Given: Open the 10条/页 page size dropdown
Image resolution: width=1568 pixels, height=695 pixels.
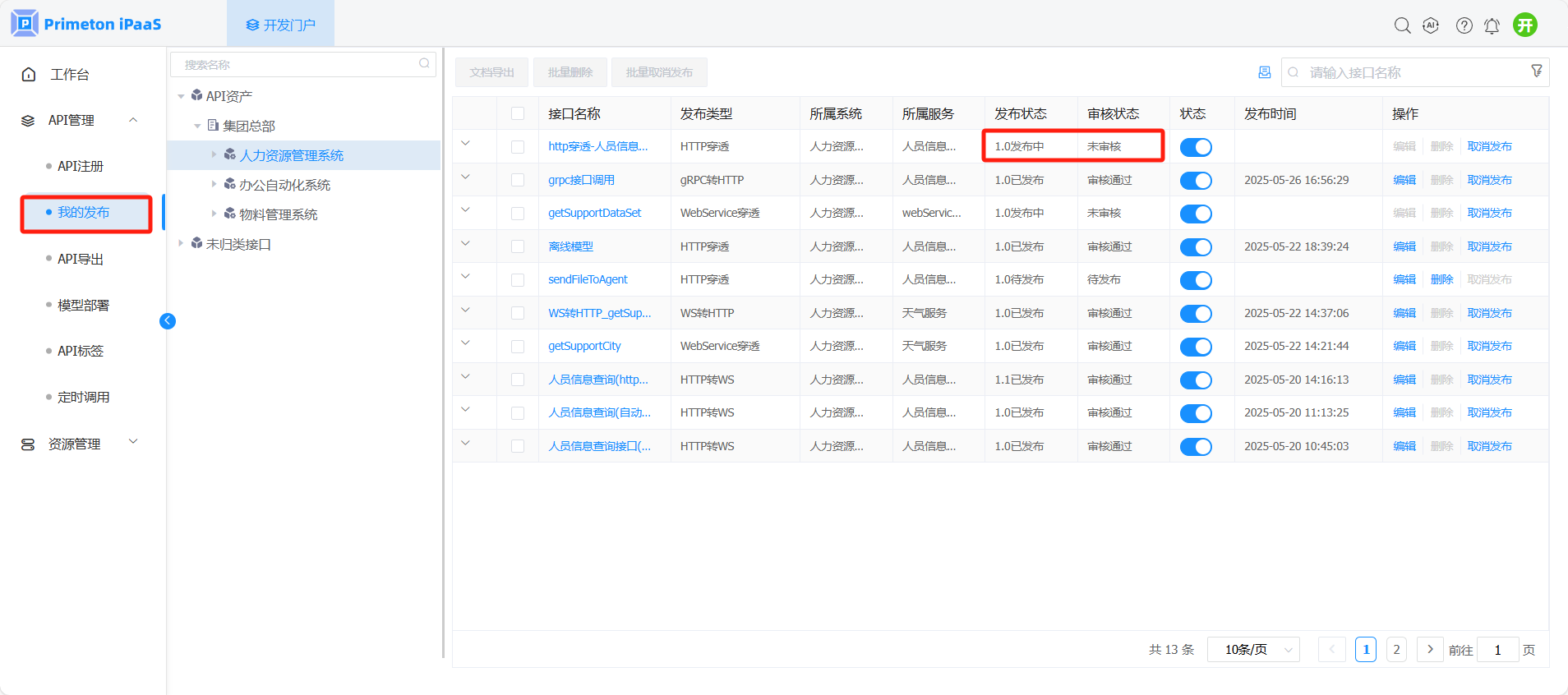Looking at the screenshot, I should coord(1253,650).
